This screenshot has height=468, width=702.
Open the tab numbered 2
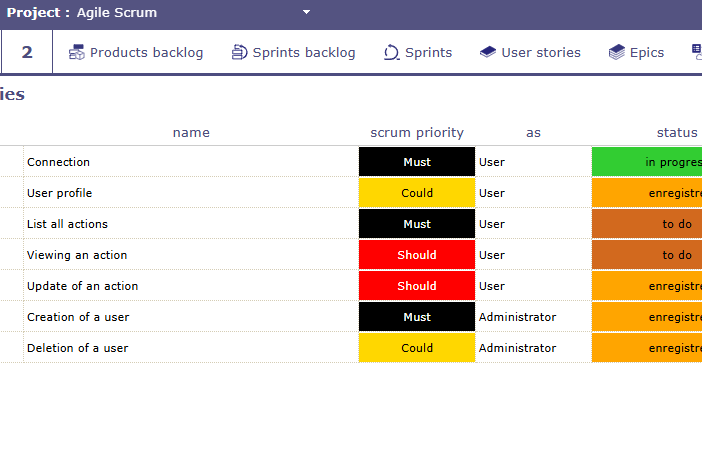(27, 52)
